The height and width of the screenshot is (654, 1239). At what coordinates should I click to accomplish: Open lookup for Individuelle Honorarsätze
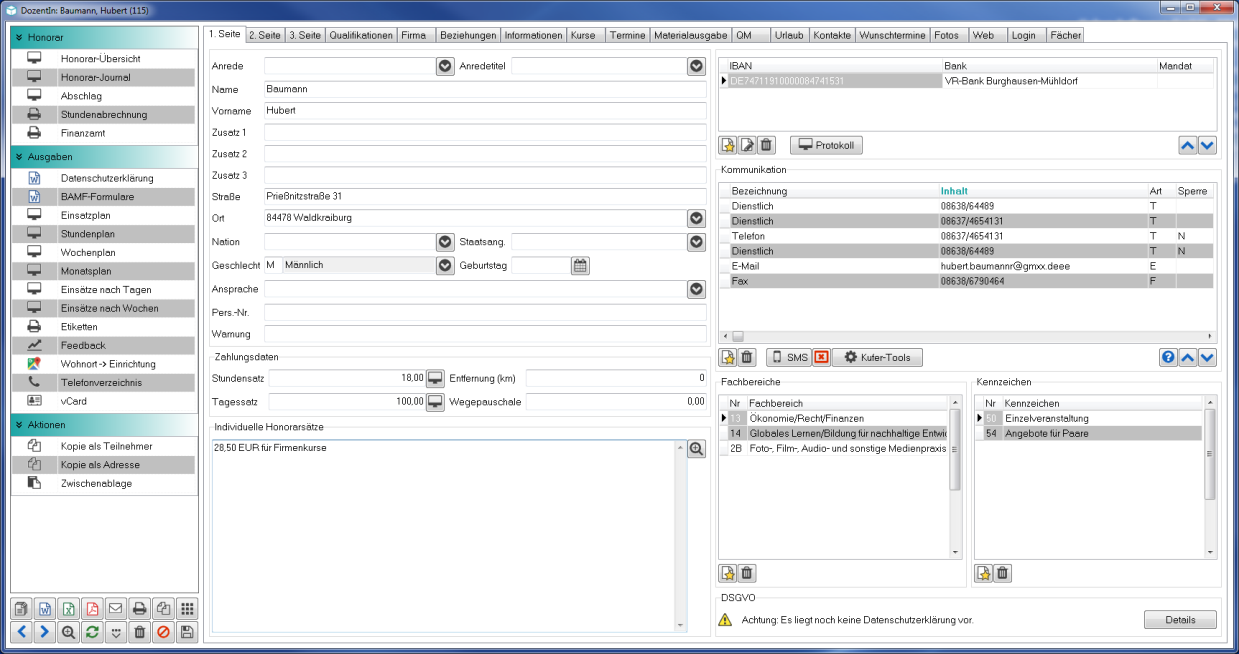696,450
